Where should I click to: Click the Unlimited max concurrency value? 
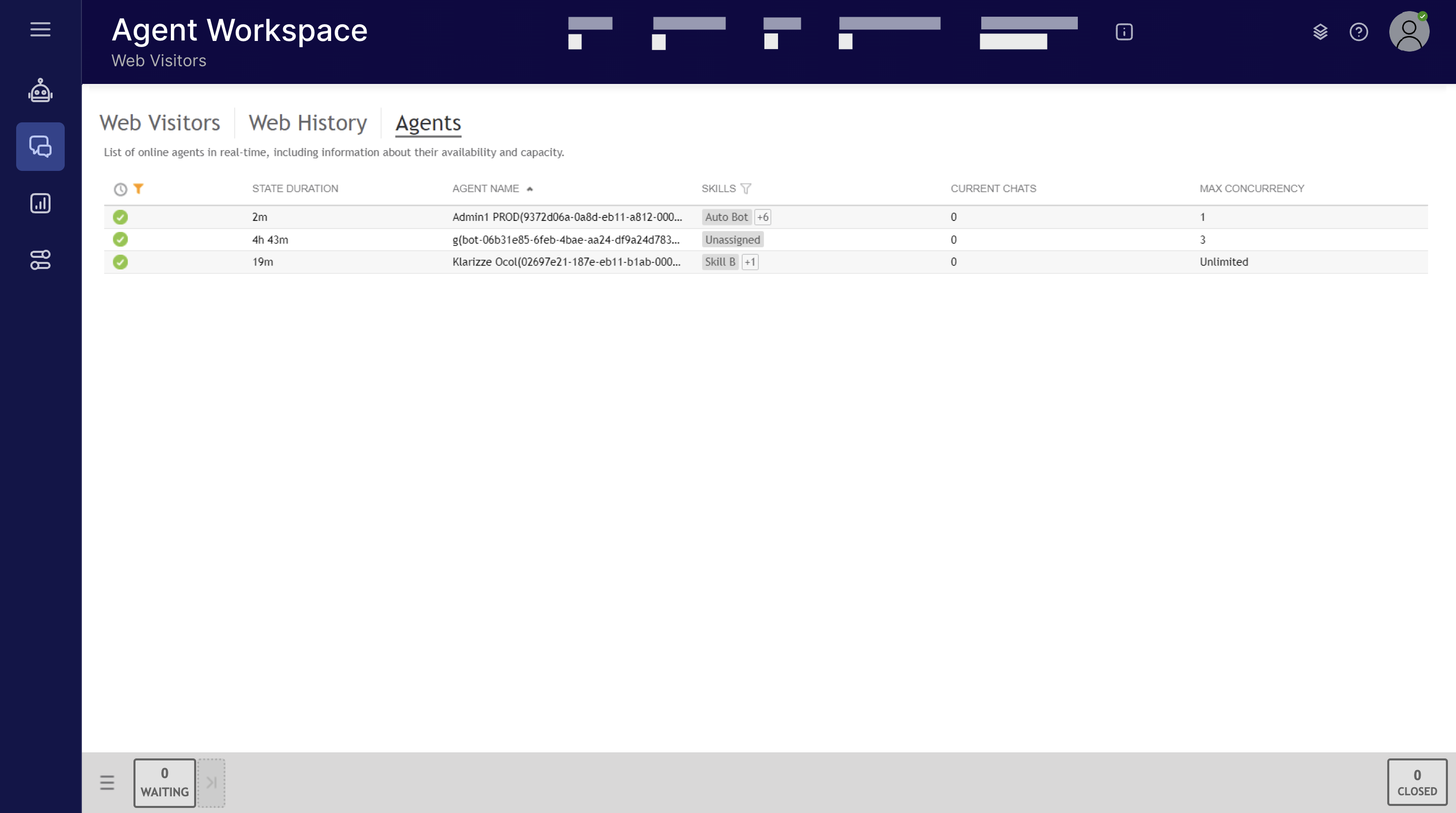pos(1223,262)
